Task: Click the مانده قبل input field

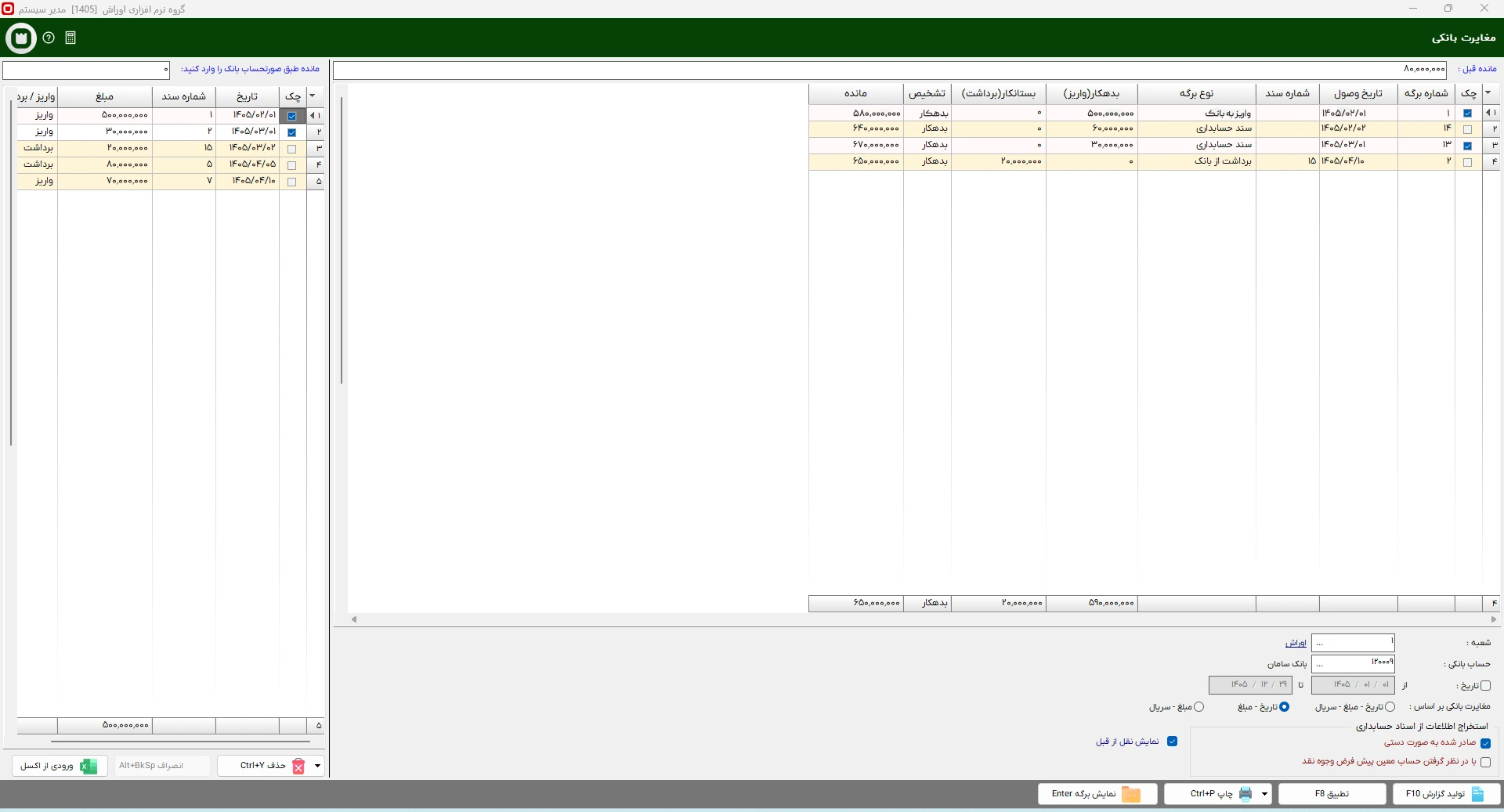Action: click(890, 70)
